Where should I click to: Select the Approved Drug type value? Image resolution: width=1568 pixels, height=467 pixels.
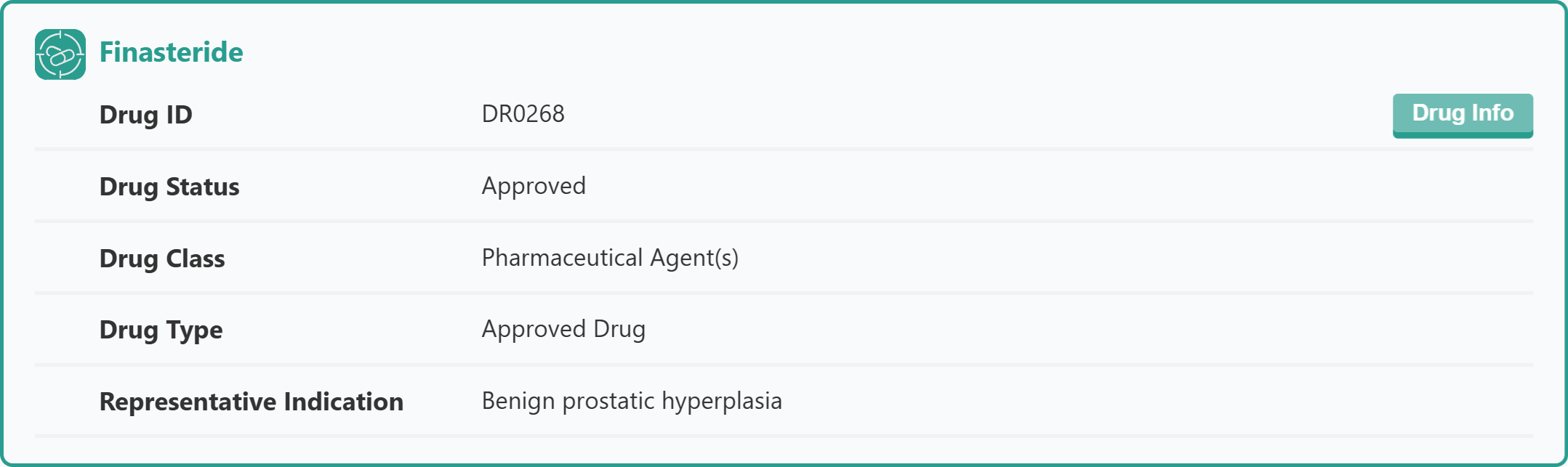[563, 330]
